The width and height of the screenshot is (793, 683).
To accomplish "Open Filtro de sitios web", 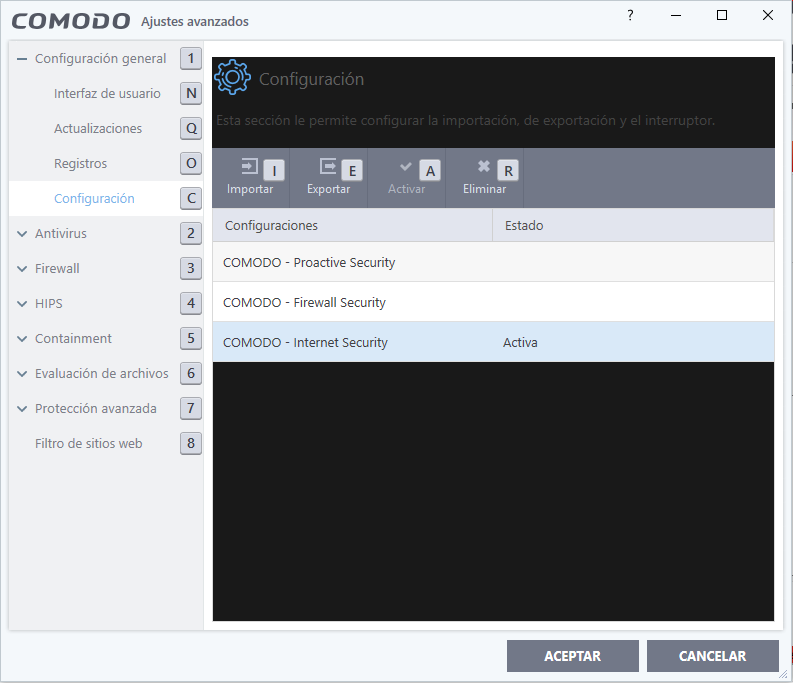I will click(x=89, y=443).
